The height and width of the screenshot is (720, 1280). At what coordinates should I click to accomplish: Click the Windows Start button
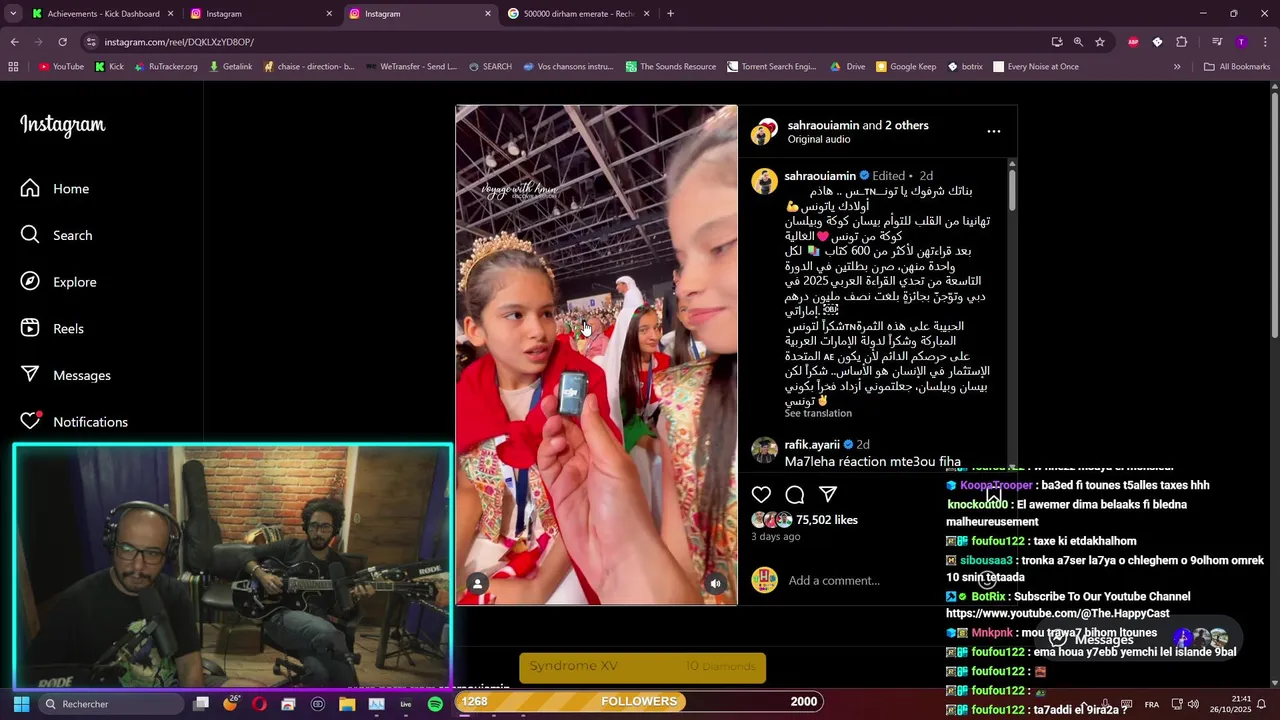[x=21, y=704]
